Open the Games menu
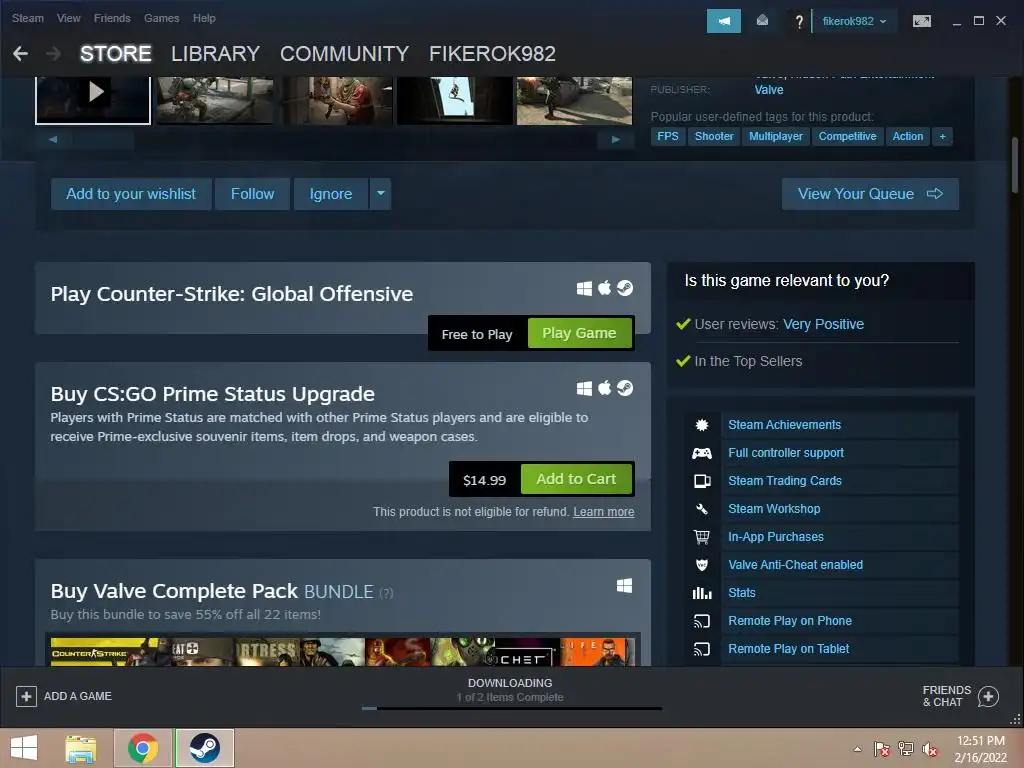1024x768 pixels. (x=161, y=18)
